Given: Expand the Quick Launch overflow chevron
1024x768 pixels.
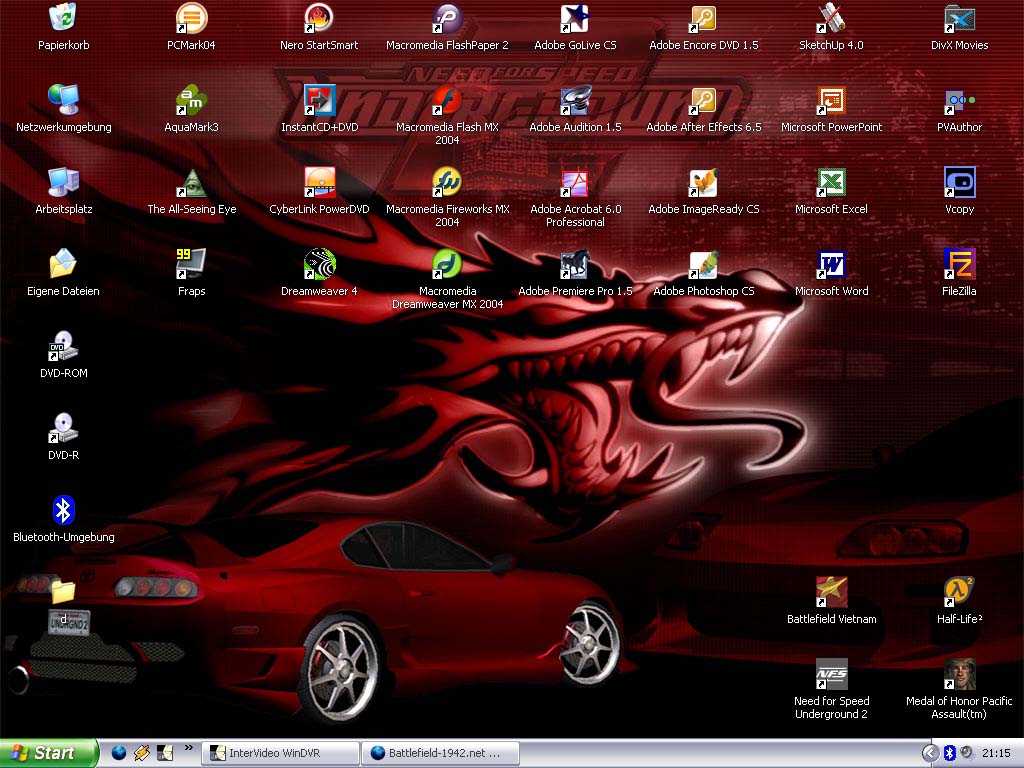Looking at the screenshot, I should click(189, 748).
